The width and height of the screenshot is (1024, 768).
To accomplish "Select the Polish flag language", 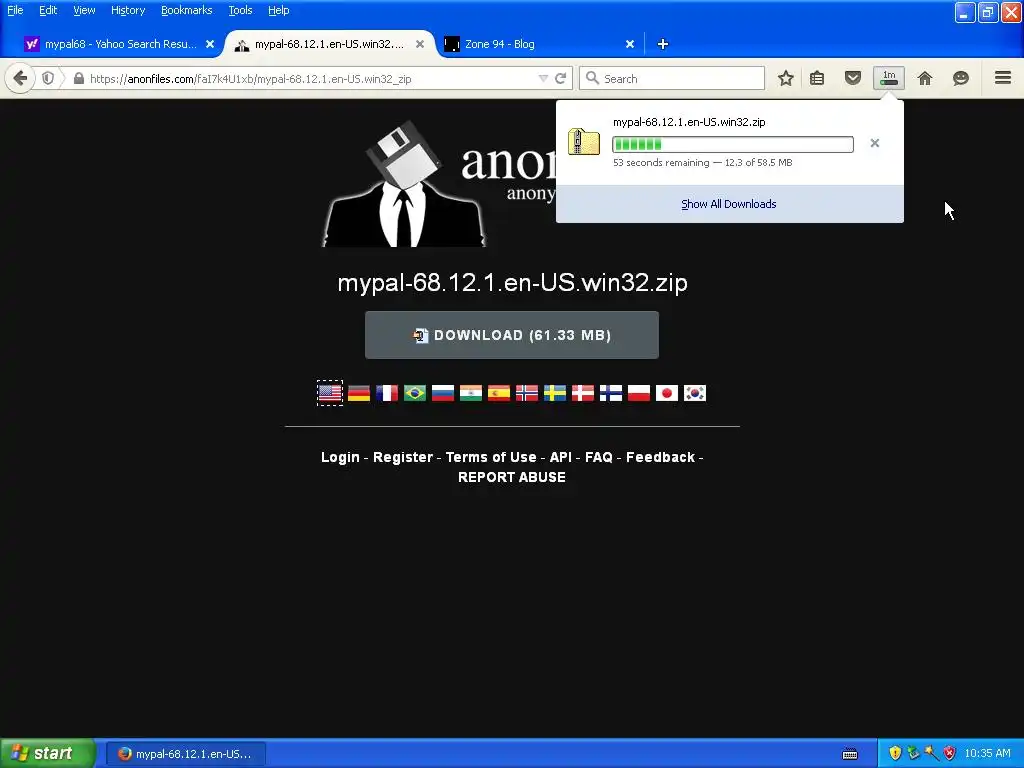I will pos(639,393).
